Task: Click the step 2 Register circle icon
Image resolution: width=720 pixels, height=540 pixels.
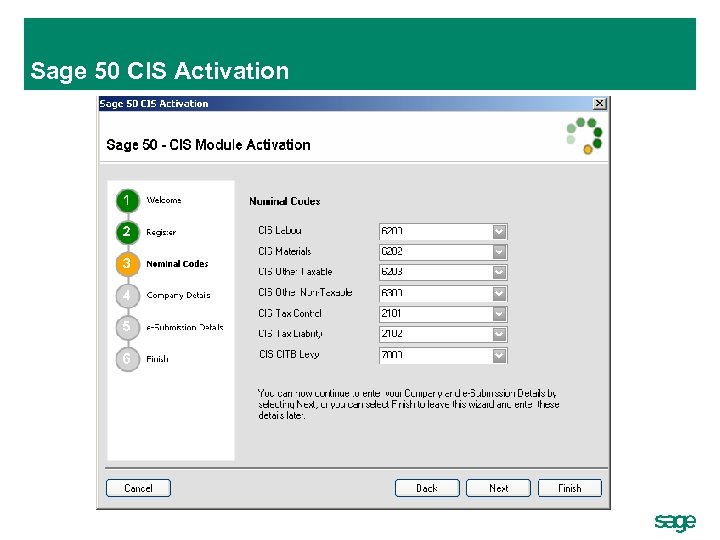Action: [127, 232]
